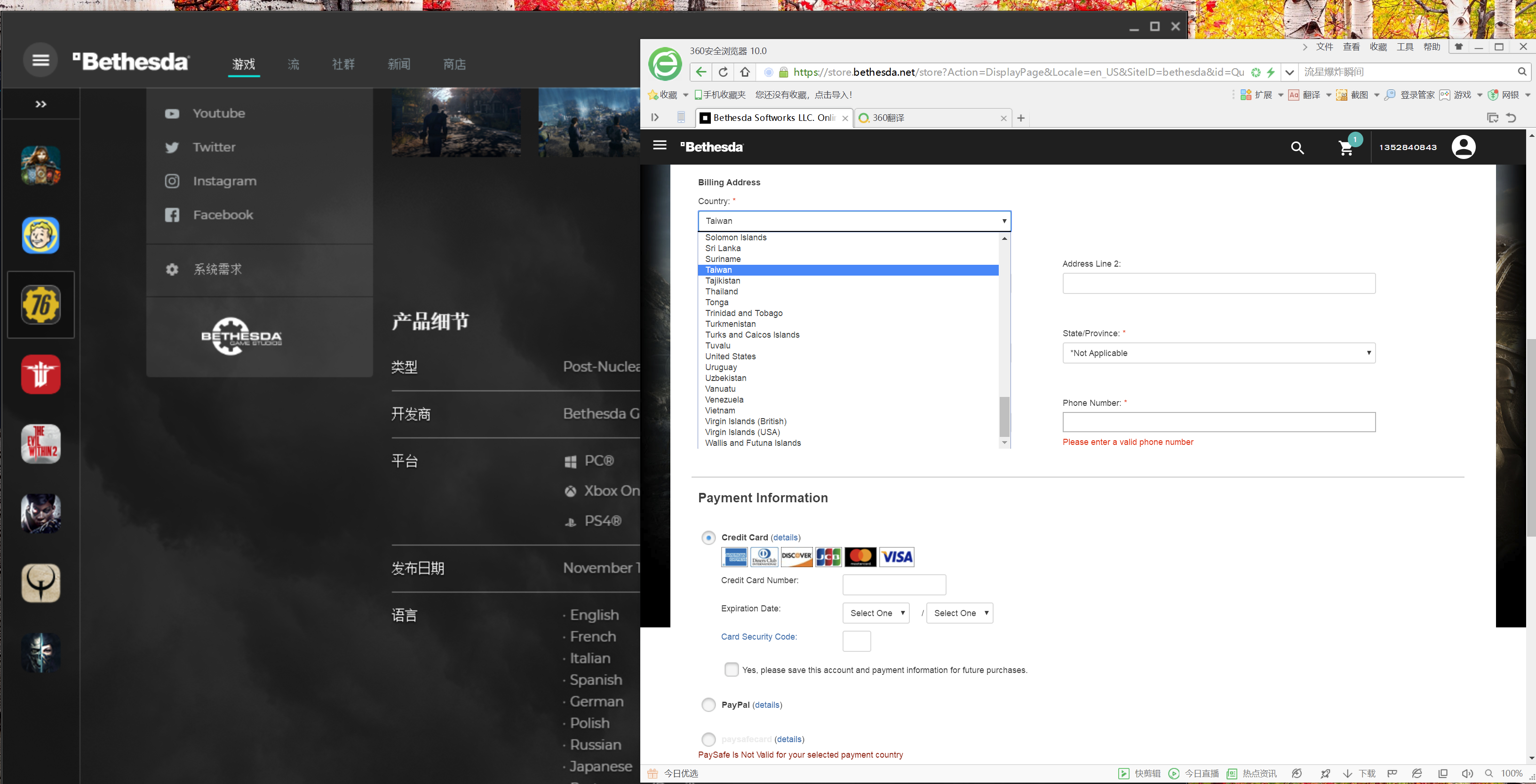This screenshot has height=784, width=1536.
Task: Click the browser home button icon
Action: click(x=745, y=72)
